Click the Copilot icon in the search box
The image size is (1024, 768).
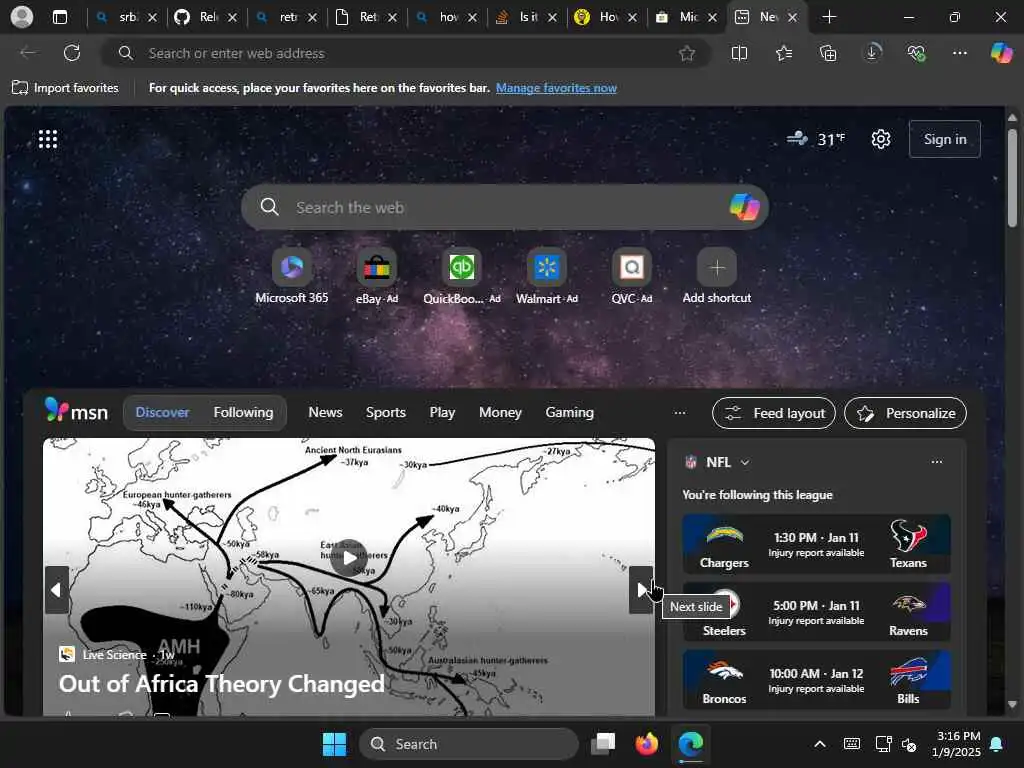(744, 207)
